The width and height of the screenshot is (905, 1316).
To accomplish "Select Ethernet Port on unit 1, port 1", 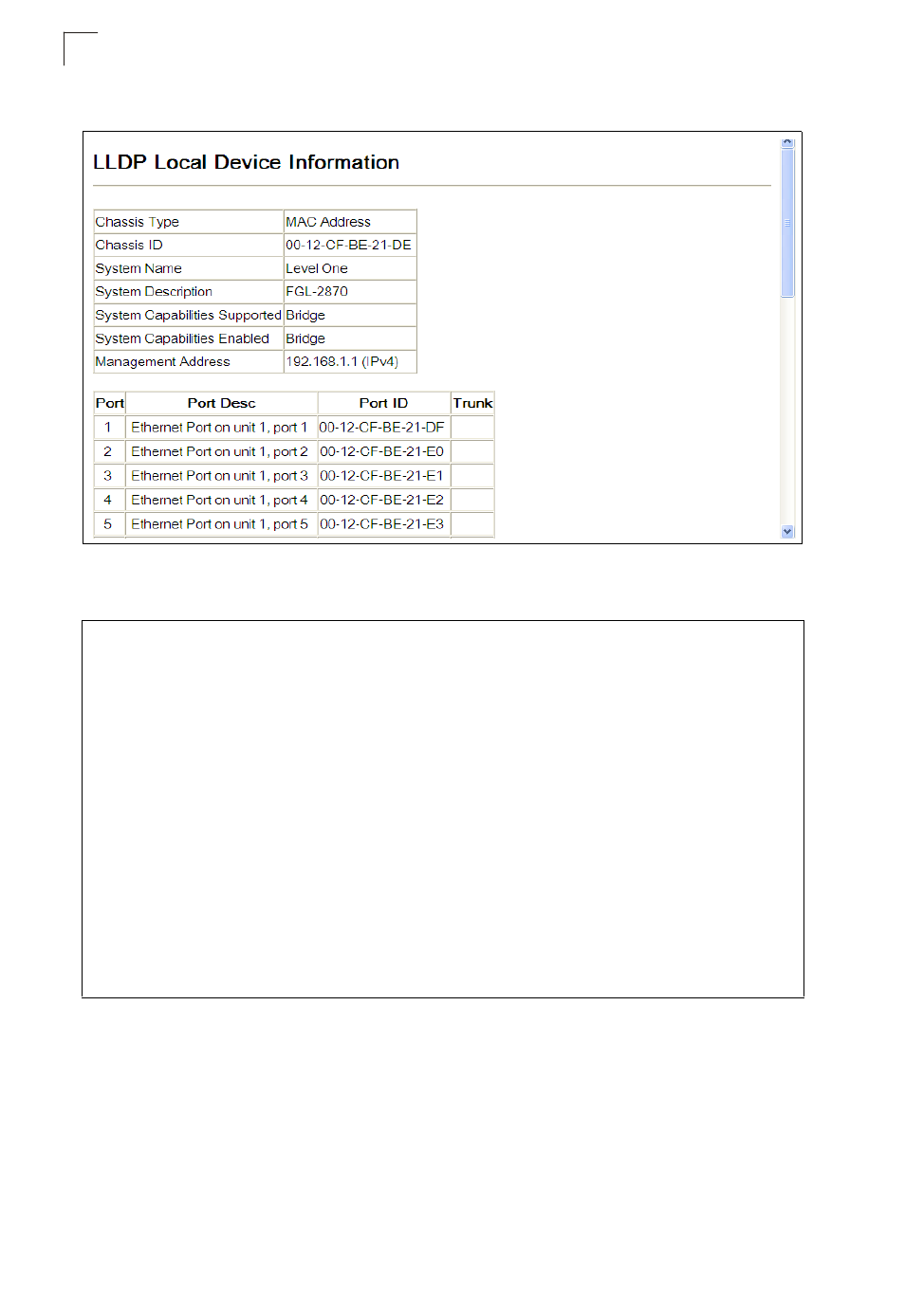I will [220, 428].
